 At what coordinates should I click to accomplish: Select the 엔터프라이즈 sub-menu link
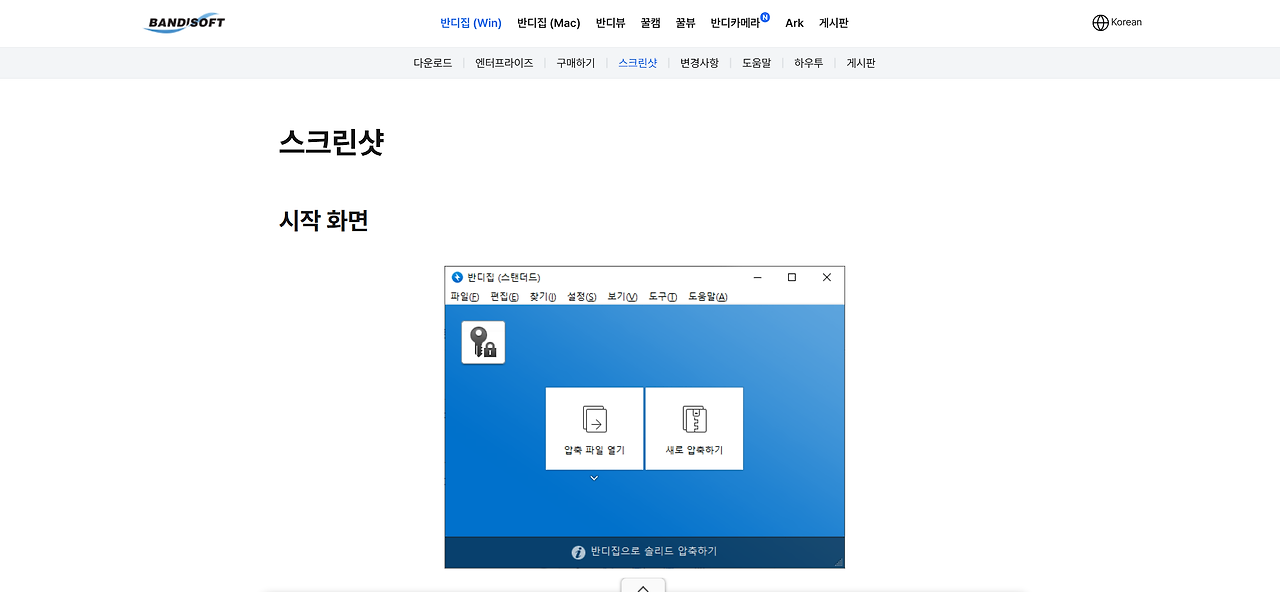(x=504, y=63)
